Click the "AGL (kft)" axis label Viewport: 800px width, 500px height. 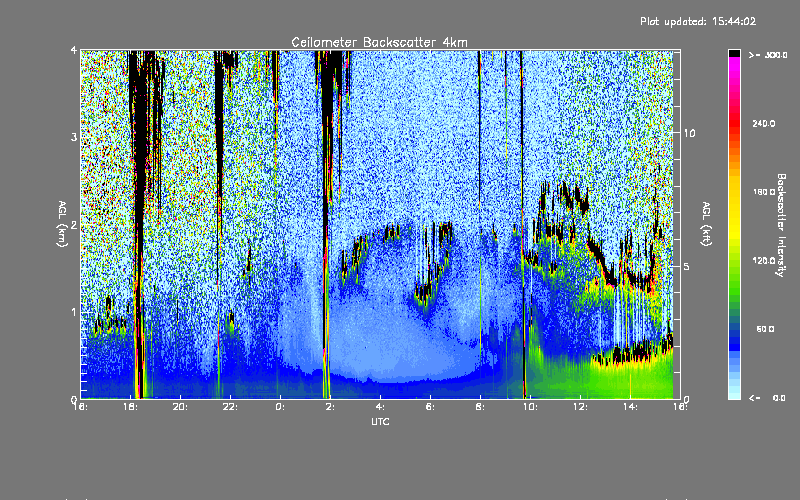706,224
